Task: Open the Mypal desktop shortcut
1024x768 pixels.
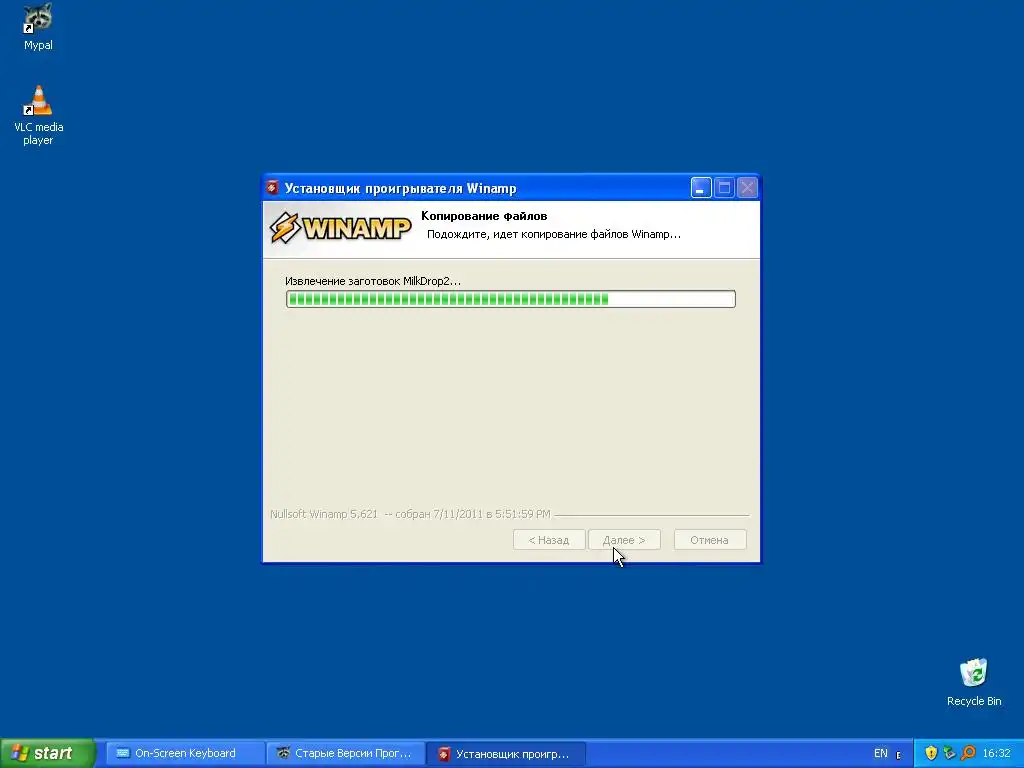Action: point(38,27)
